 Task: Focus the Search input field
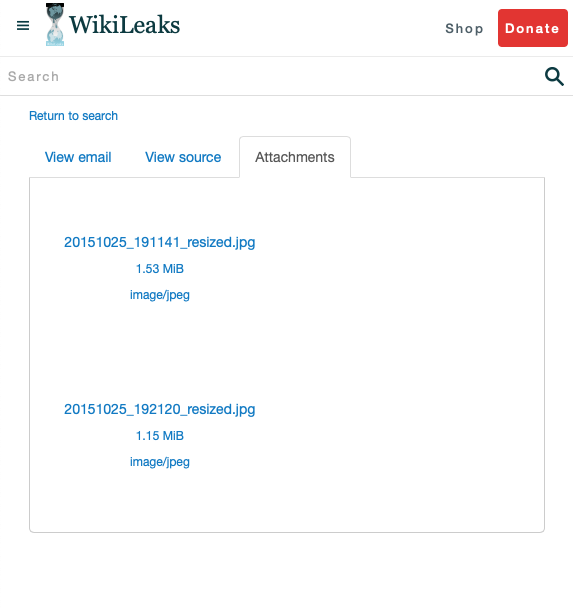point(271,76)
